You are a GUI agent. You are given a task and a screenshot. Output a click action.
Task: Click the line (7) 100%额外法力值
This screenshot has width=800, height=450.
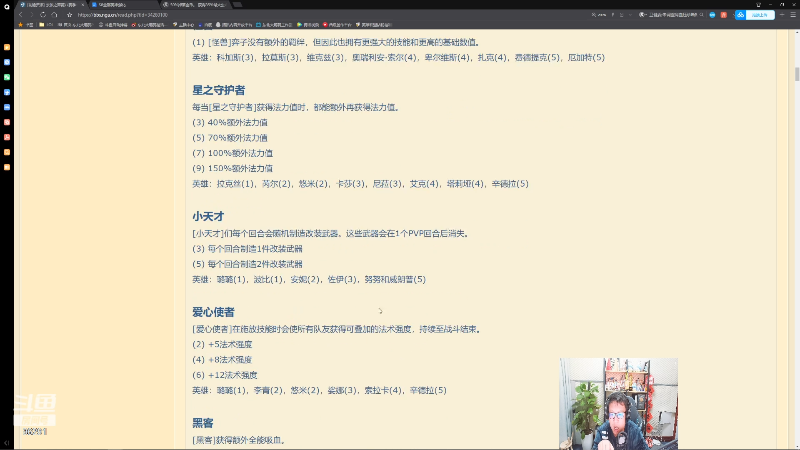click(233, 153)
